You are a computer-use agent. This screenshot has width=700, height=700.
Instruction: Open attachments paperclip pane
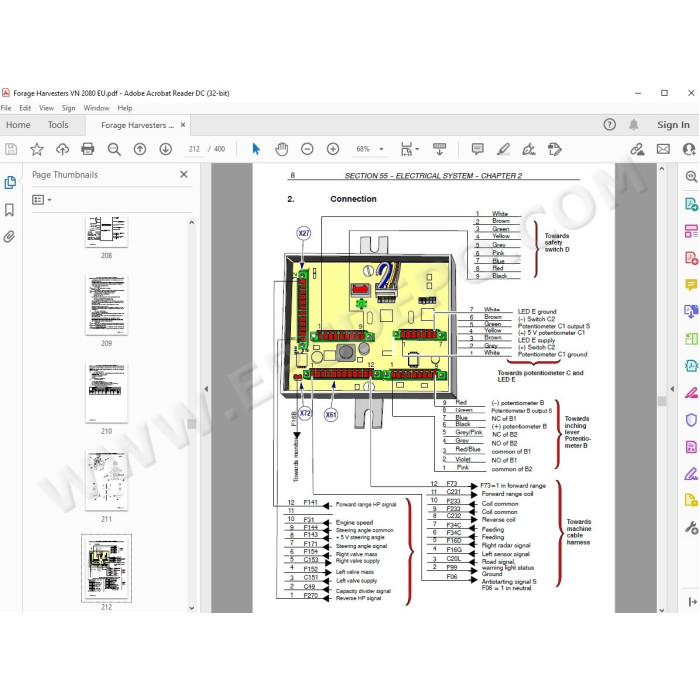(9, 237)
